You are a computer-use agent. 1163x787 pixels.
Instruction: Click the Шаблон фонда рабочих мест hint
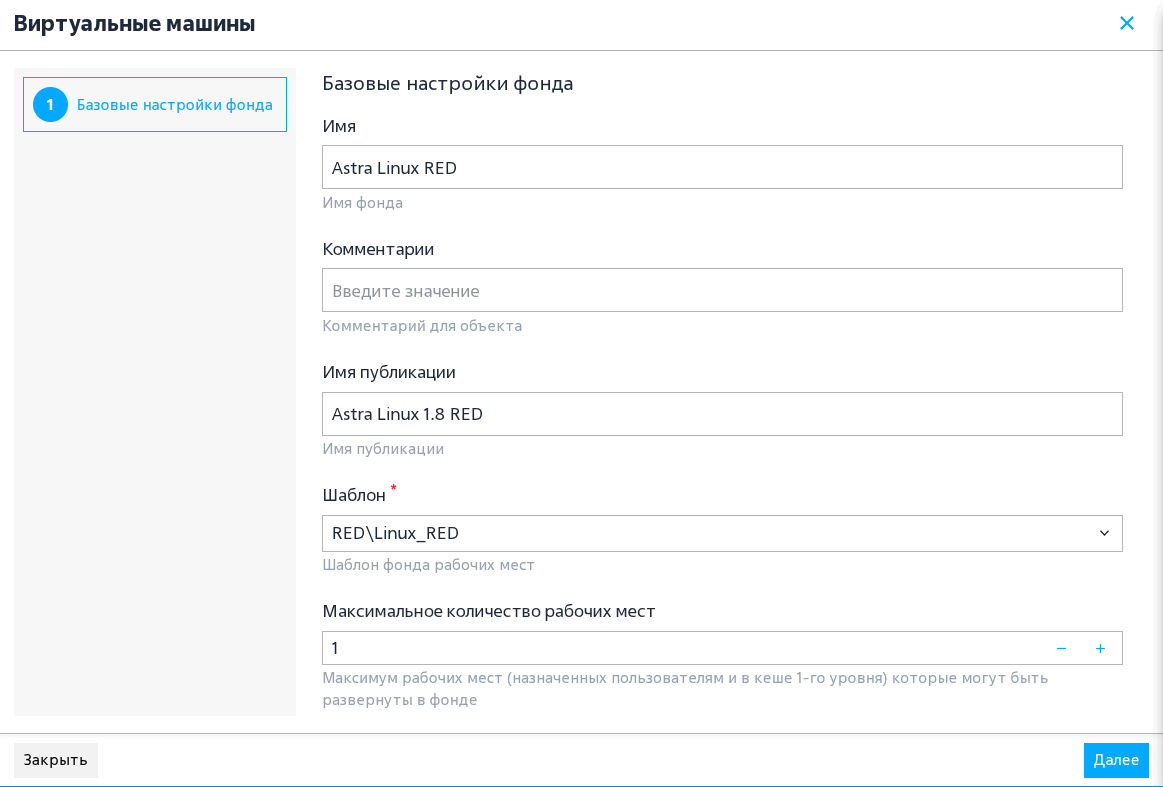click(x=429, y=564)
